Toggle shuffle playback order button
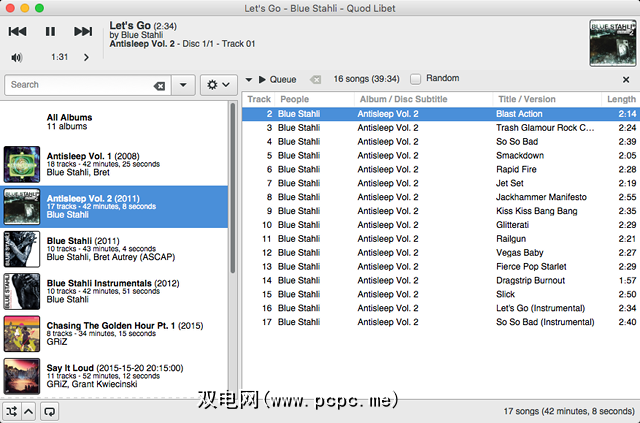Screen dimensions: 640x423 tap(11, 411)
